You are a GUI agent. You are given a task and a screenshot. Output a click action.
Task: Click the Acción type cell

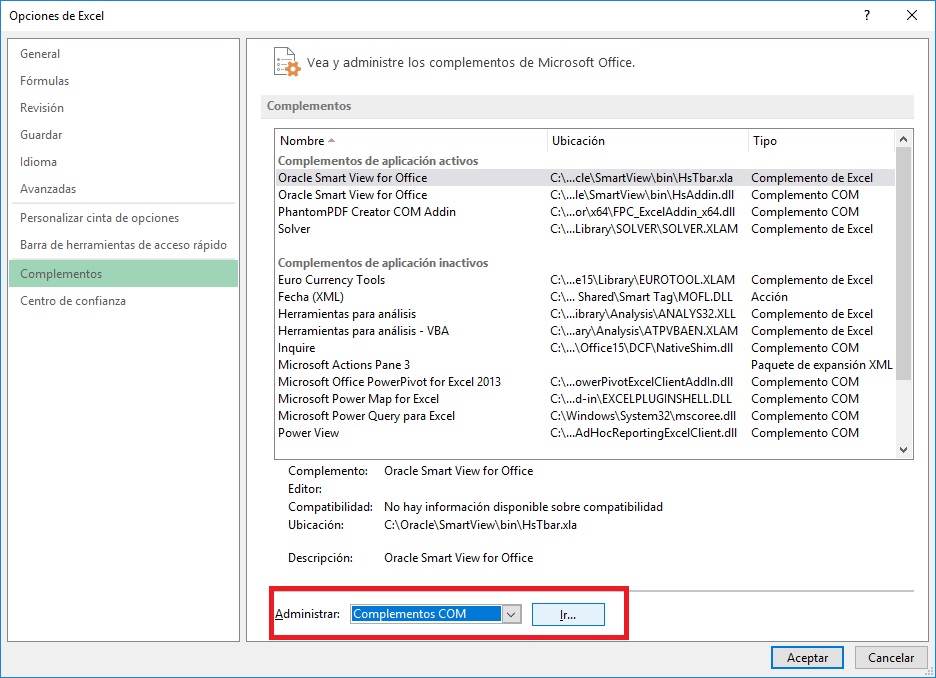pyautogui.click(x=769, y=297)
